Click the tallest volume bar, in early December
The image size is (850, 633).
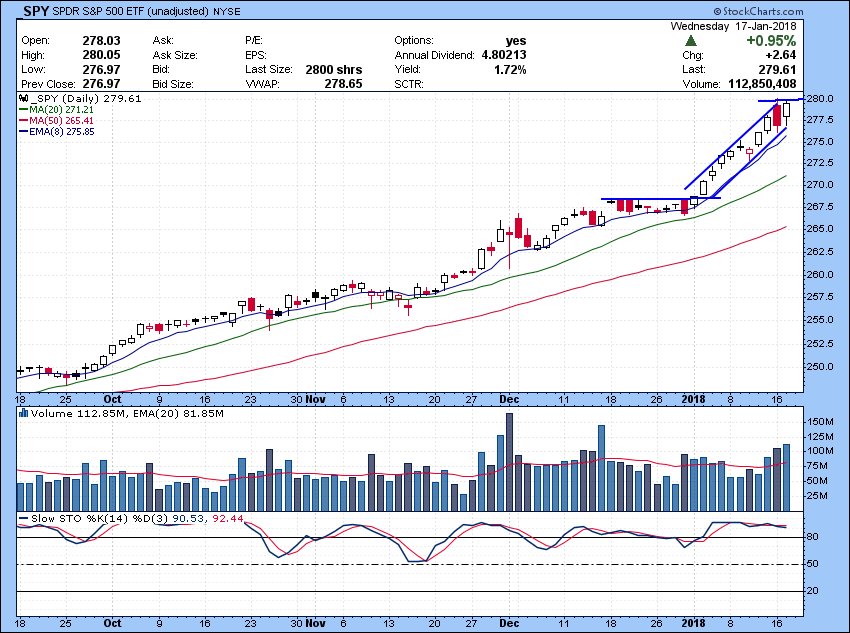coord(509,462)
